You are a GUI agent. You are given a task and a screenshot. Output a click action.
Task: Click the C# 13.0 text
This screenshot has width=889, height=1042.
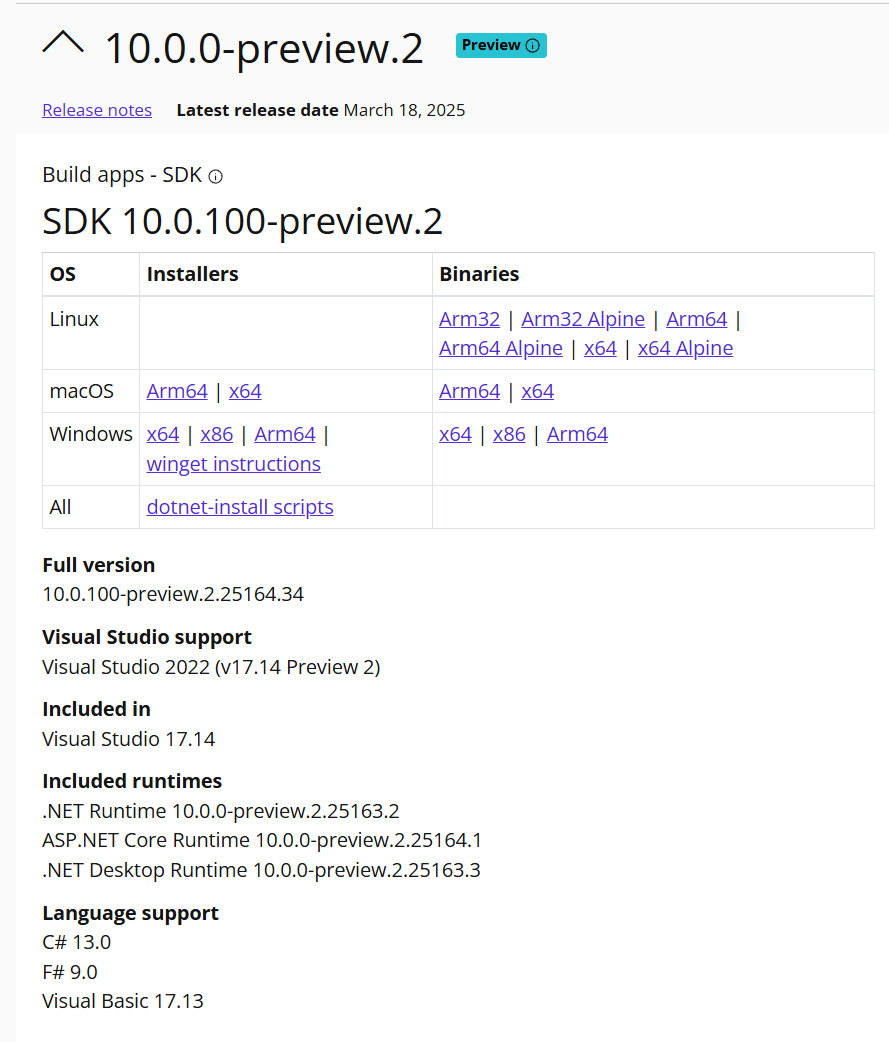pyautogui.click(x=76, y=942)
